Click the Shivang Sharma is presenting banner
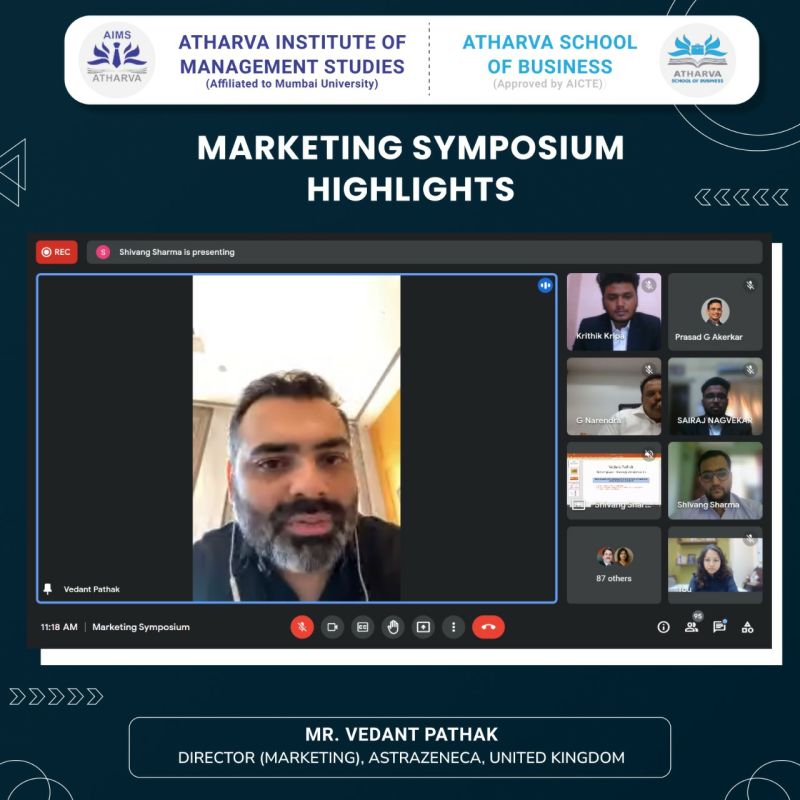This screenshot has width=800, height=800. [424, 252]
